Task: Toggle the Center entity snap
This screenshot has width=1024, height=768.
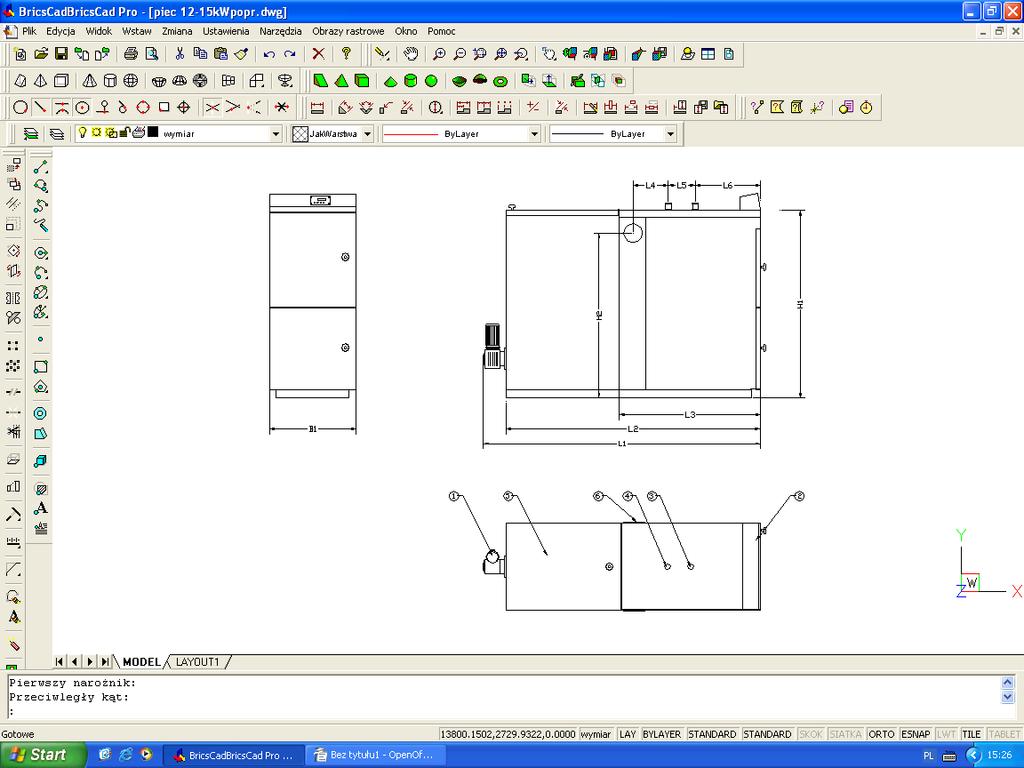Action: pos(82,108)
